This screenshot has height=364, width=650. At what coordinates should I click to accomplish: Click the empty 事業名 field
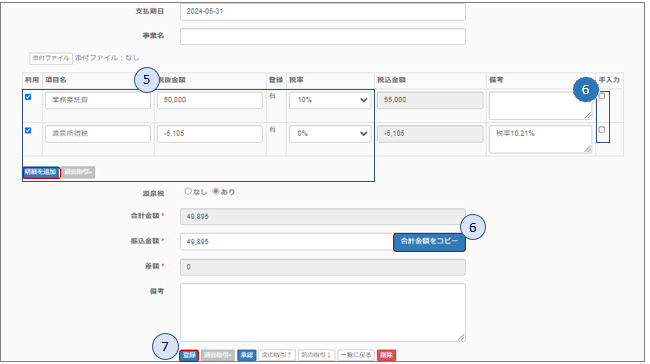[x=323, y=36]
